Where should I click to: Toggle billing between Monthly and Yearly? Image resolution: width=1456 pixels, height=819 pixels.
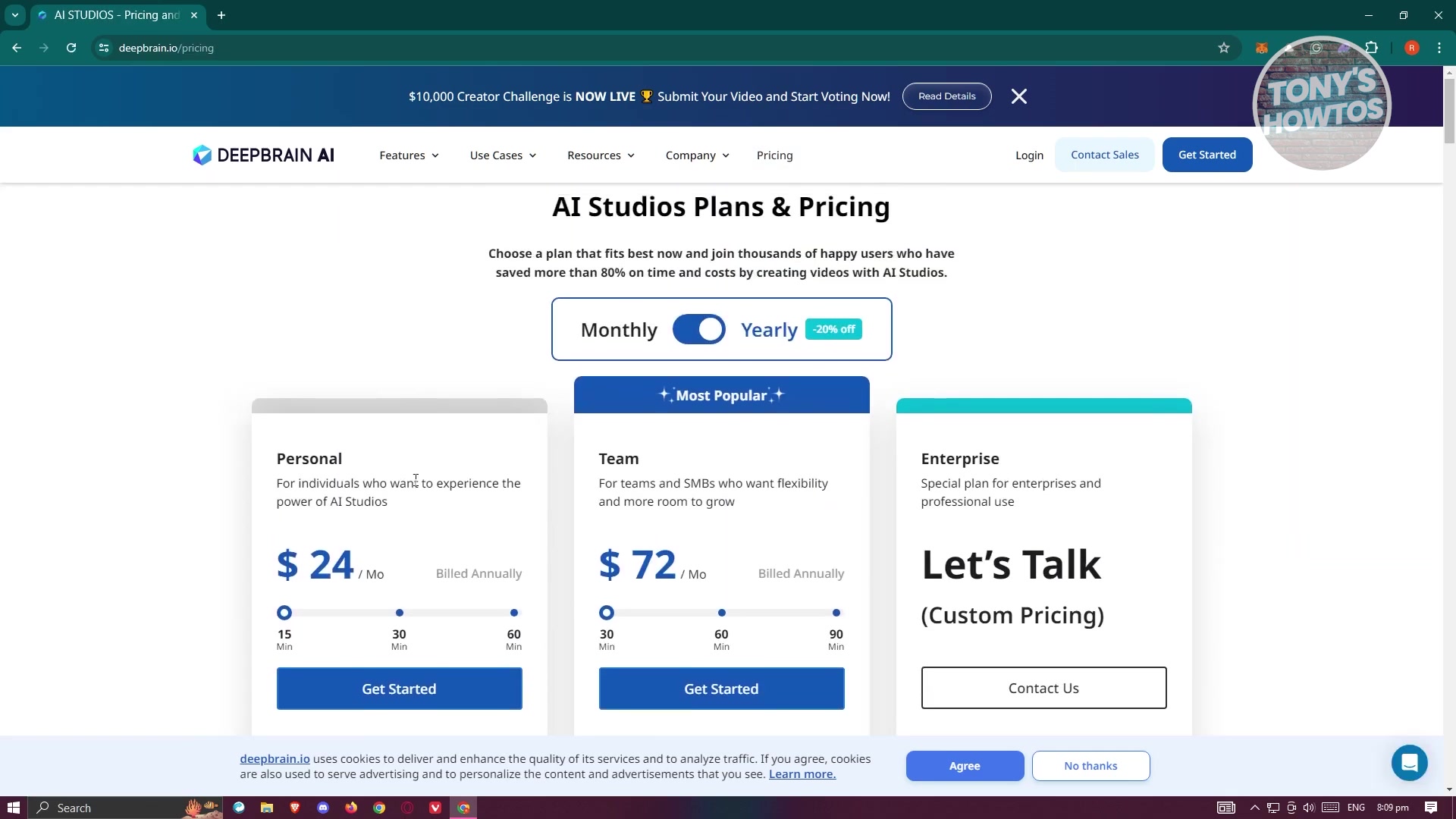pos(698,329)
